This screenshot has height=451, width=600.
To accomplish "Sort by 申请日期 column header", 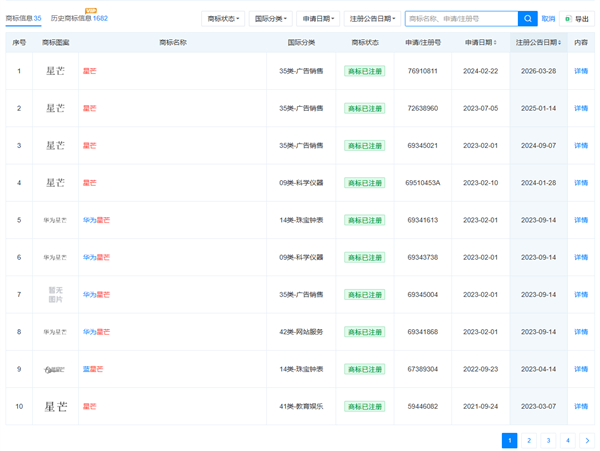I will point(481,42).
